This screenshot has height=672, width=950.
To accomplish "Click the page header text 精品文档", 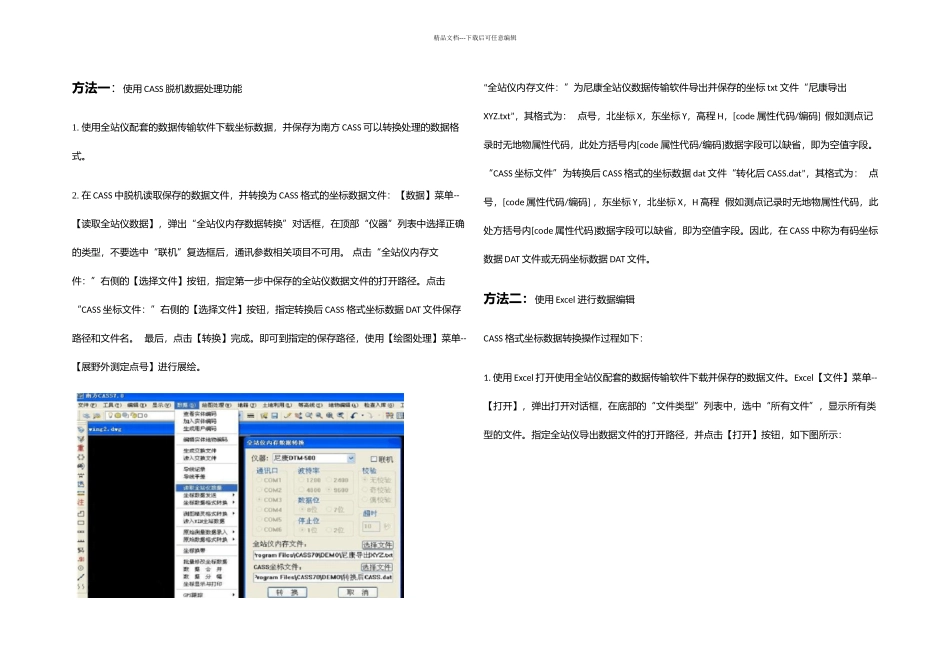I will [447, 38].
